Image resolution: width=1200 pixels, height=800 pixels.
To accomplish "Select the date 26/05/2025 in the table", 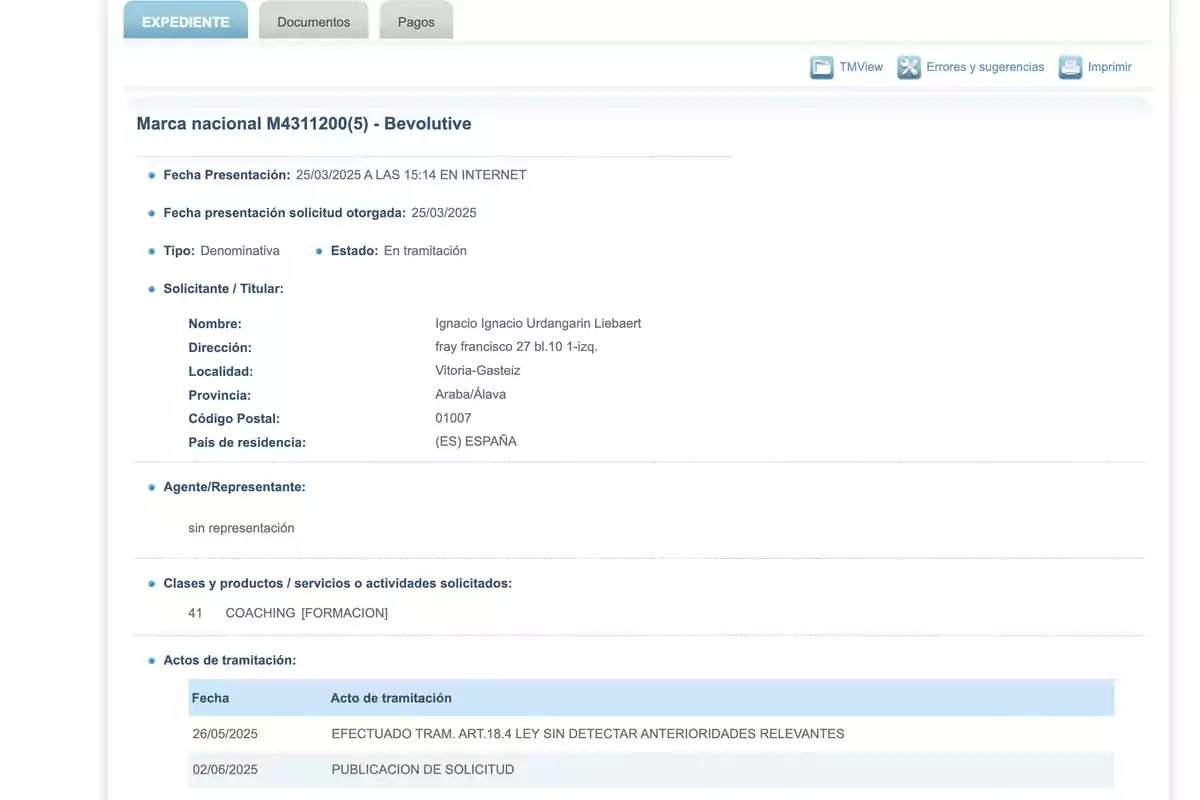I will 225,734.
